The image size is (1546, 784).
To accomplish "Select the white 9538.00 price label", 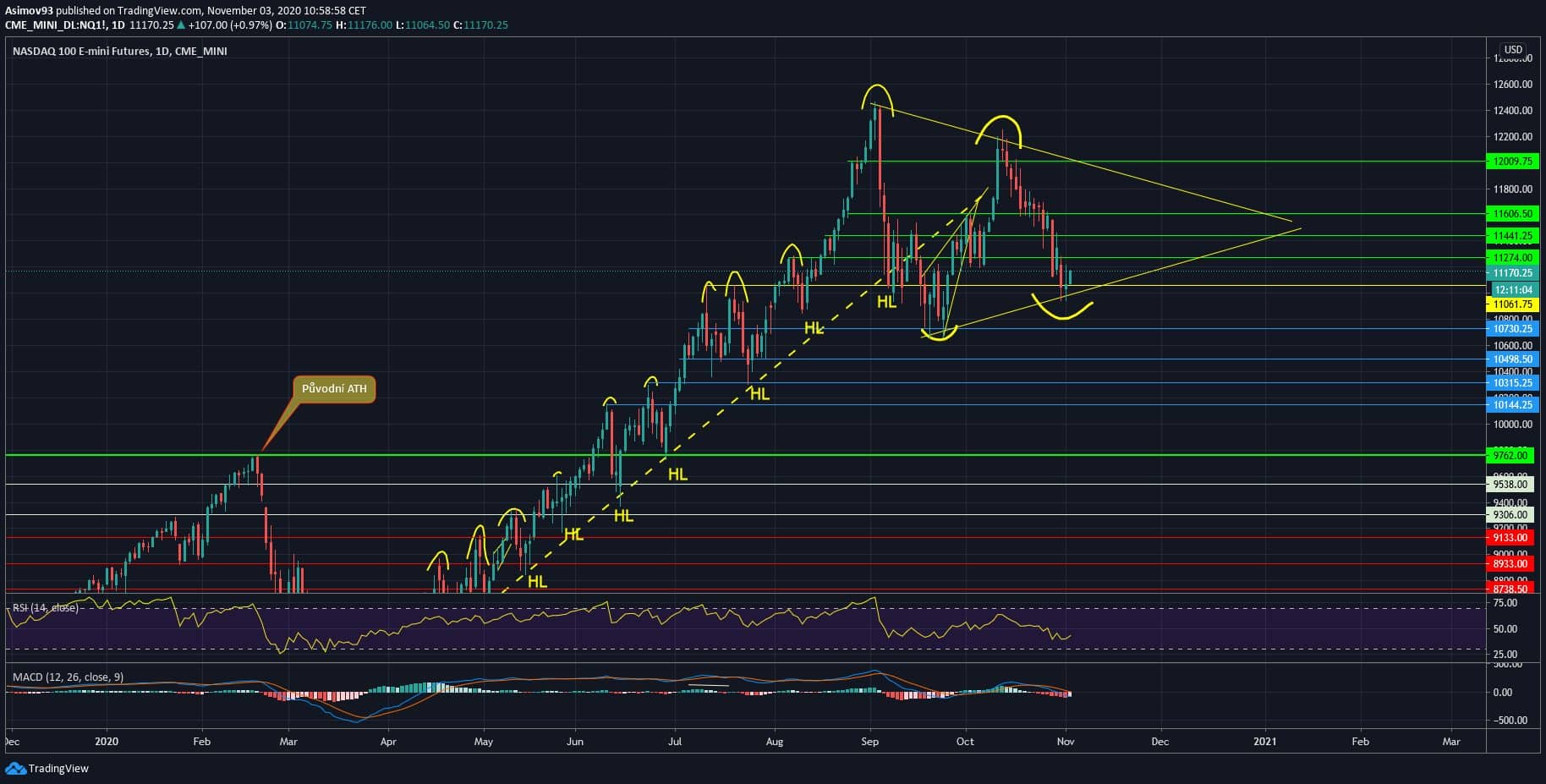I will pos(1512,485).
